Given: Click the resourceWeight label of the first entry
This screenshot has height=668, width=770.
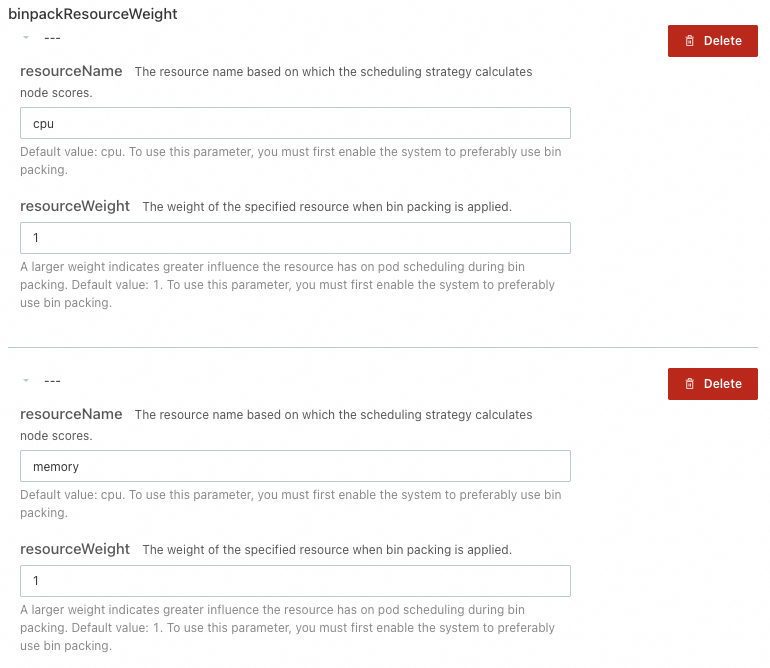Looking at the screenshot, I should (75, 206).
